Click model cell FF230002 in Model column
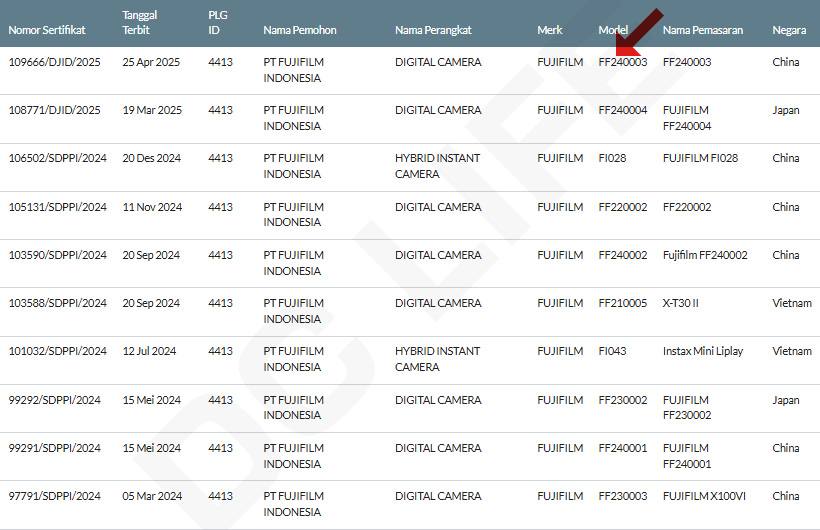820x530 pixels. tap(623, 400)
